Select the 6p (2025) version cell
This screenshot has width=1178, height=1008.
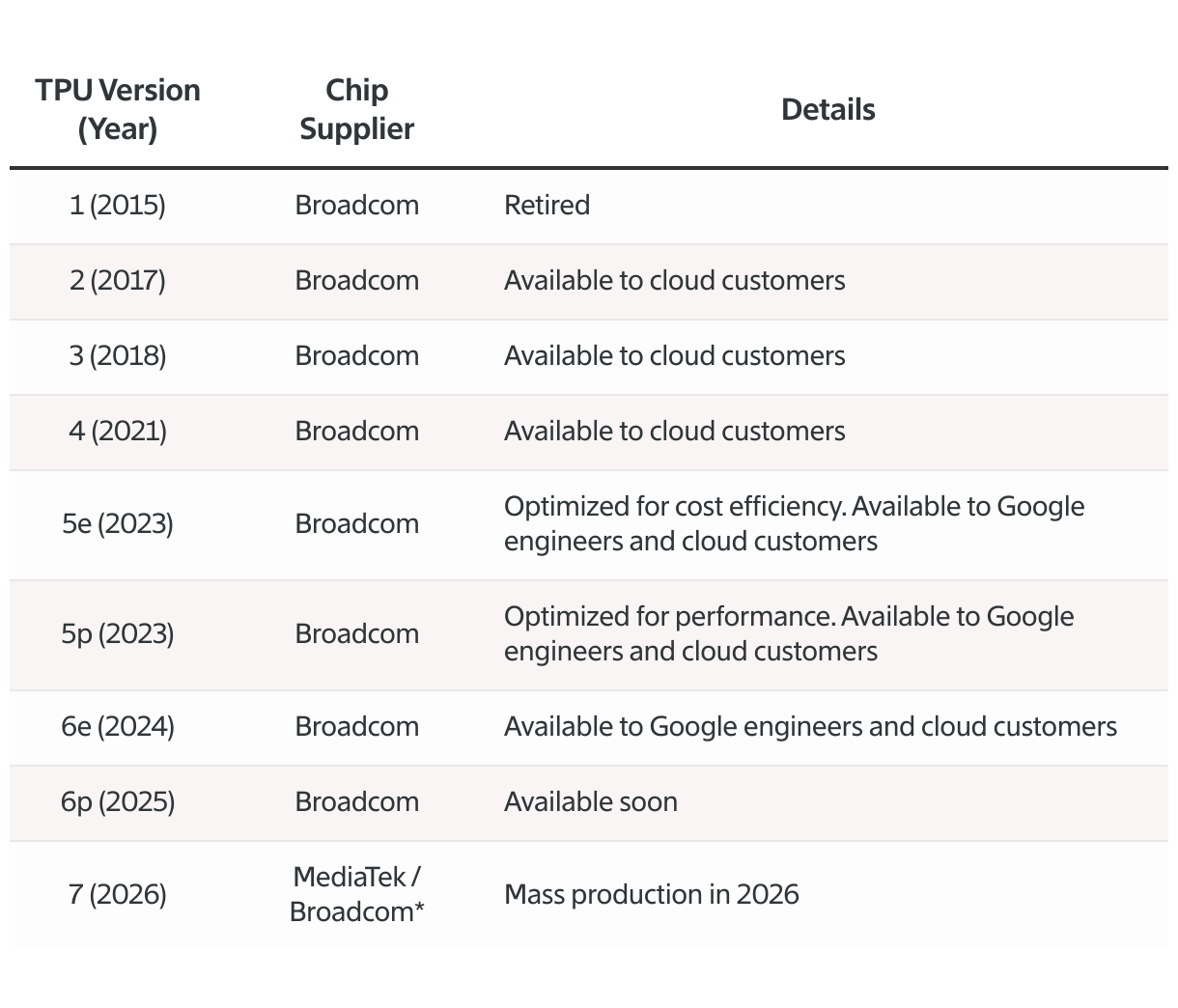[118, 801]
